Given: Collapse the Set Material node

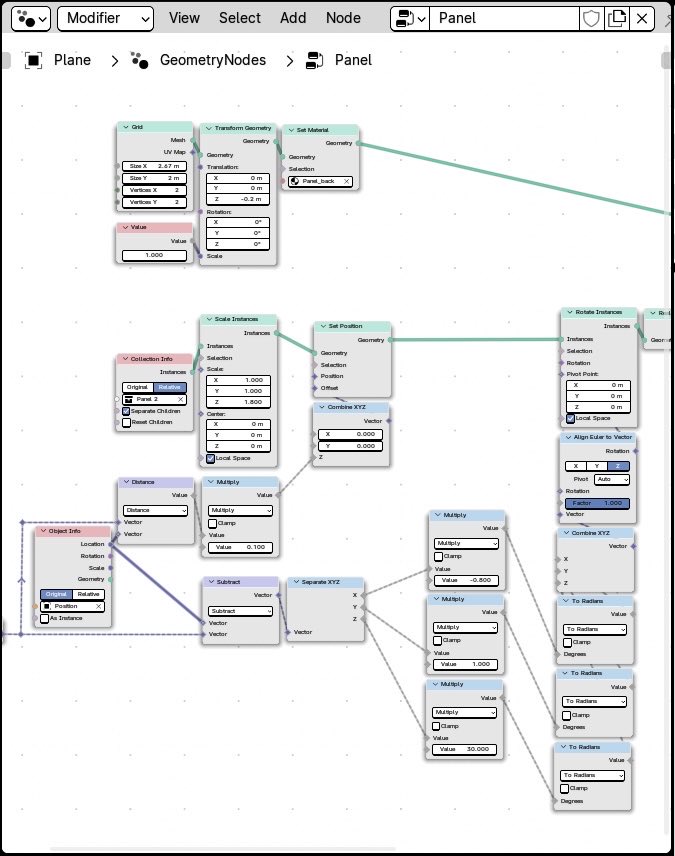Looking at the screenshot, I should 291,130.
